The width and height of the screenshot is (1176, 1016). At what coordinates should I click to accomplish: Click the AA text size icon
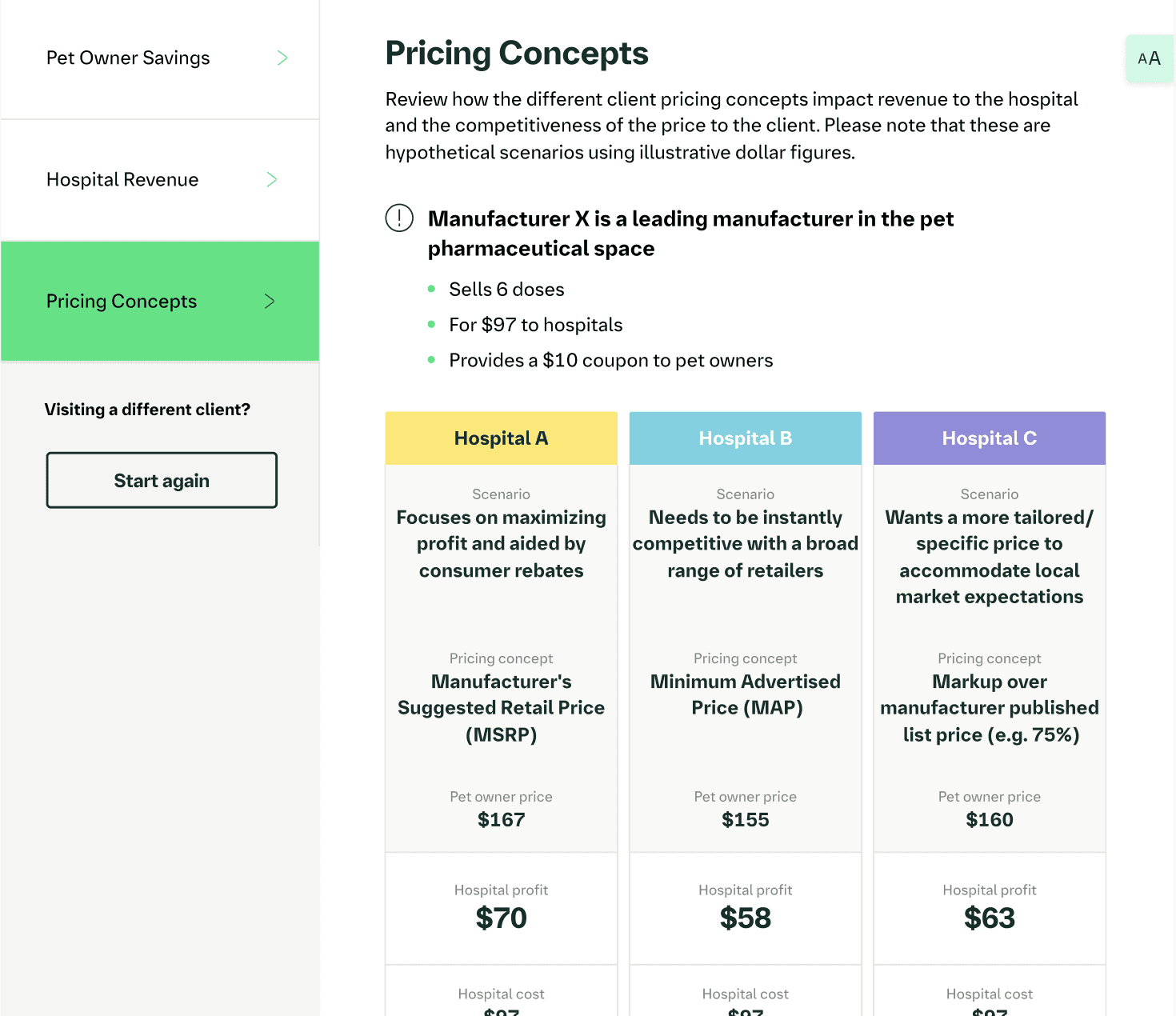[1149, 58]
